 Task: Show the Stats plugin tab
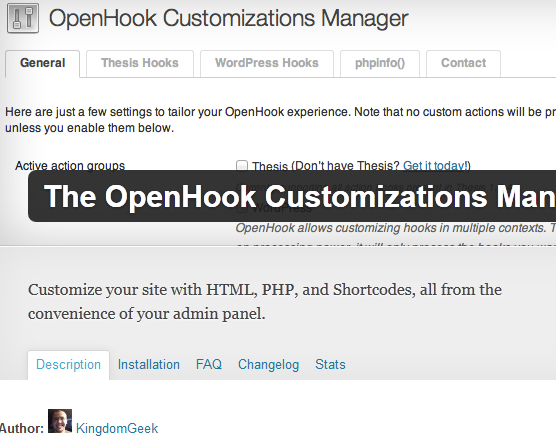(x=330, y=365)
